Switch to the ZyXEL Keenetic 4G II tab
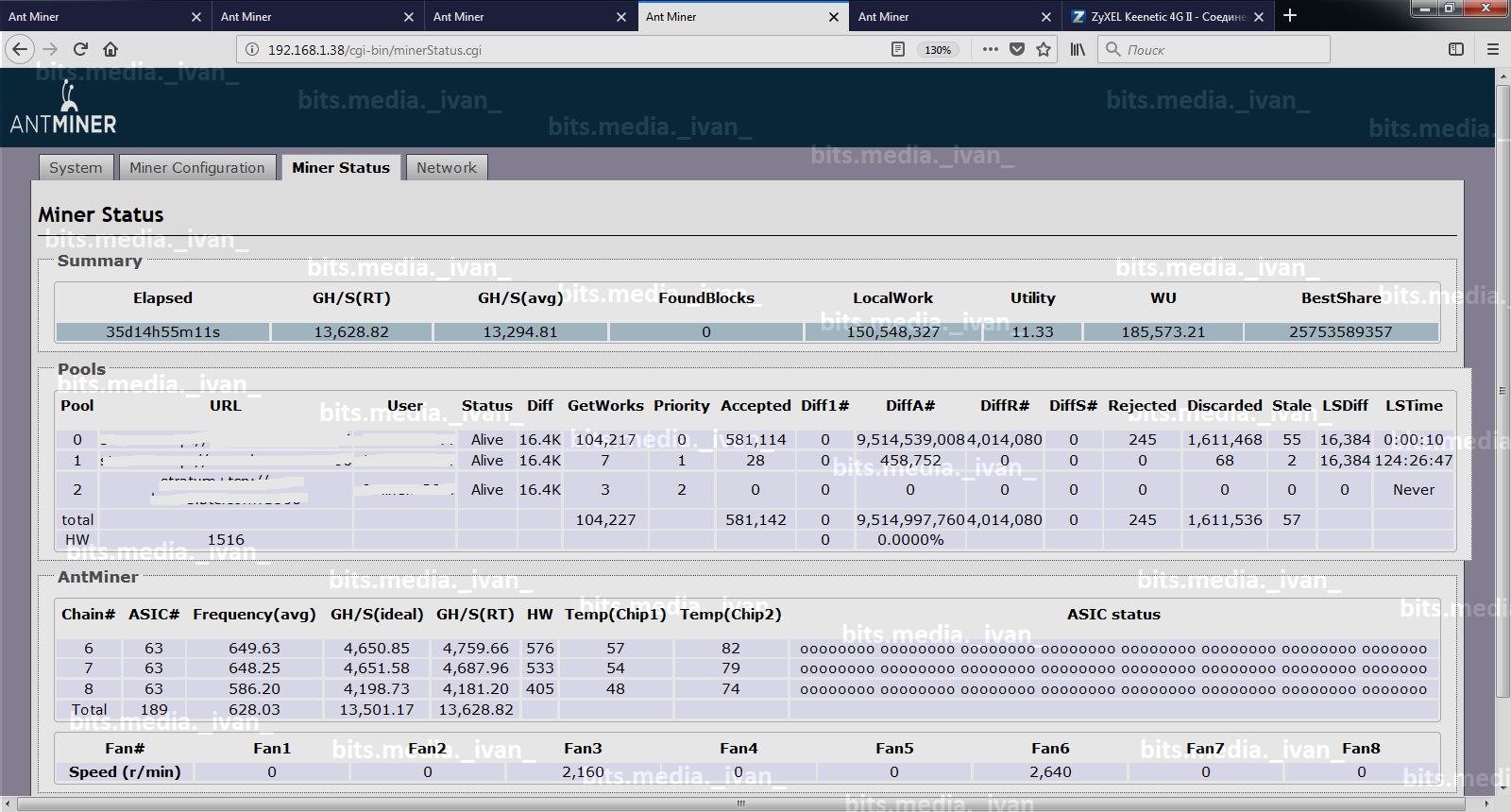The image size is (1511, 812). click(x=1168, y=16)
